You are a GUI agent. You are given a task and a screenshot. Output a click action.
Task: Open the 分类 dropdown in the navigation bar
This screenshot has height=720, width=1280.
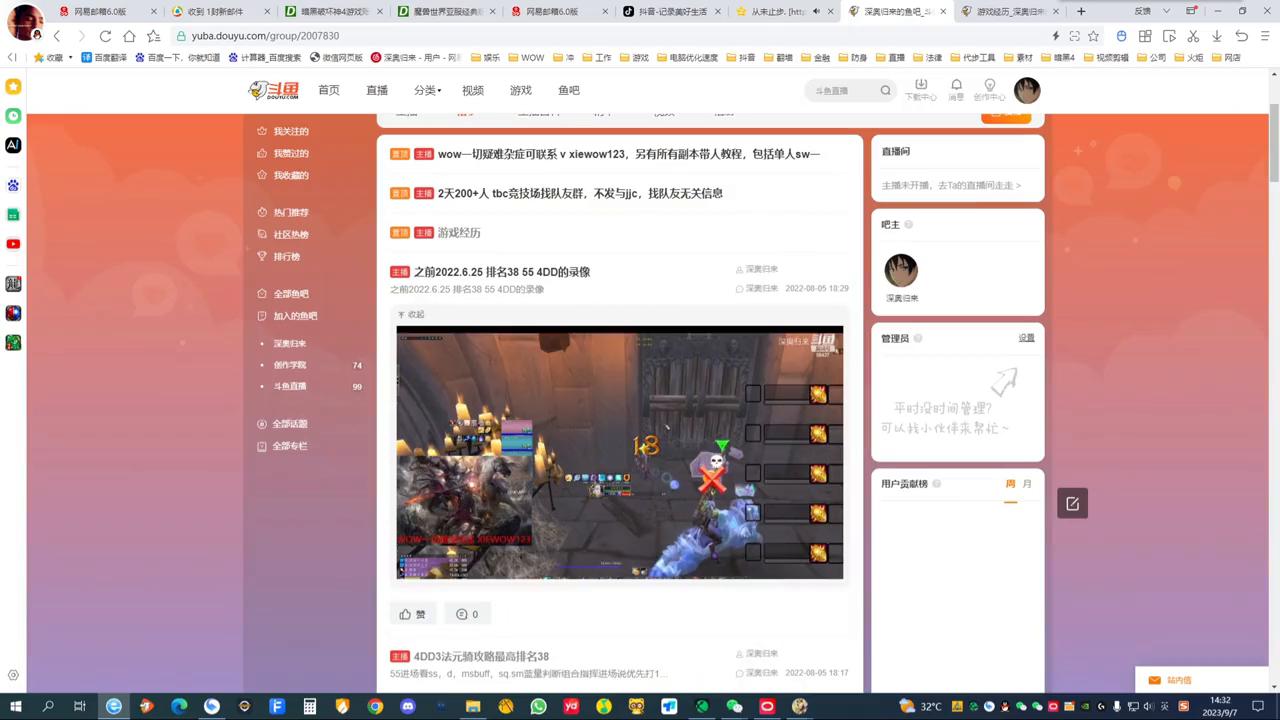click(x=426, y=90)
